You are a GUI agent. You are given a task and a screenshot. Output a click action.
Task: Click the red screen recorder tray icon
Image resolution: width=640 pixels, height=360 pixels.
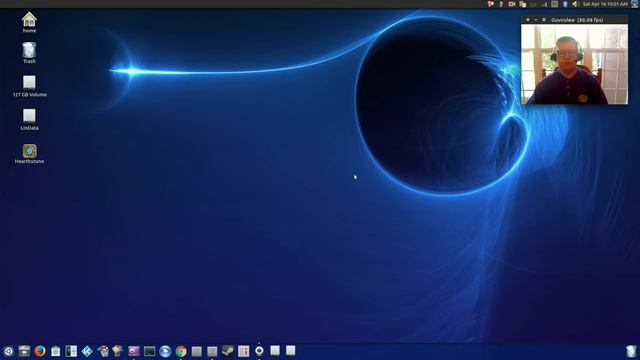(512, 4)
